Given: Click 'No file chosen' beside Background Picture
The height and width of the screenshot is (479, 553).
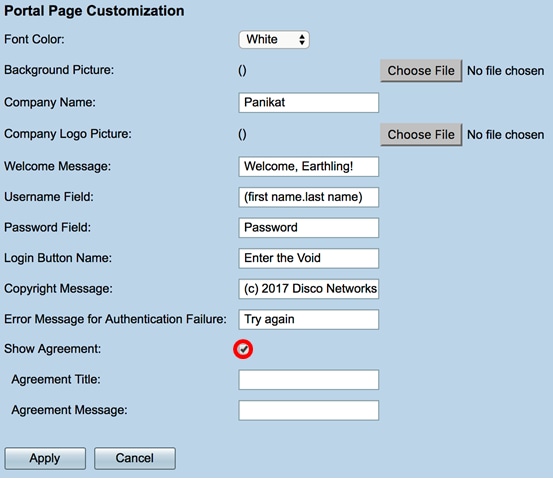Looking at the screenshot, I should click(x=505, y=71).
